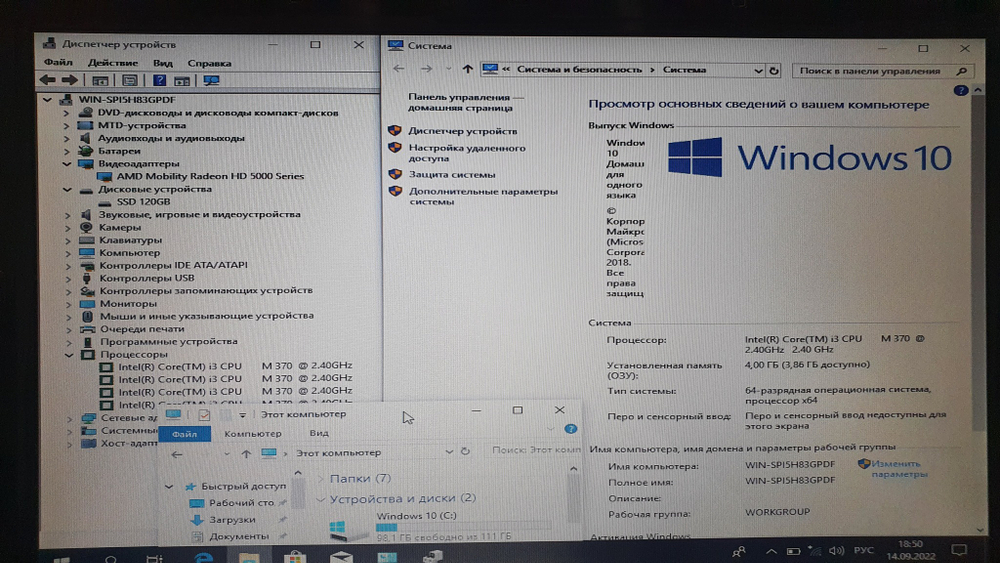
Task: Collapse the Процессоры category
Action: (69, 355)
